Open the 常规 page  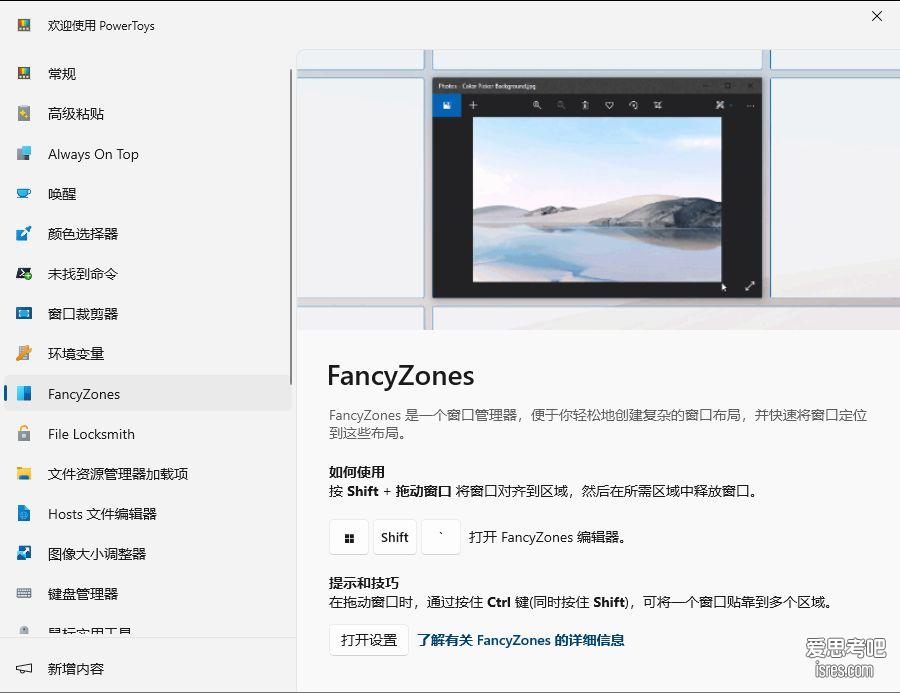[148, 73]
